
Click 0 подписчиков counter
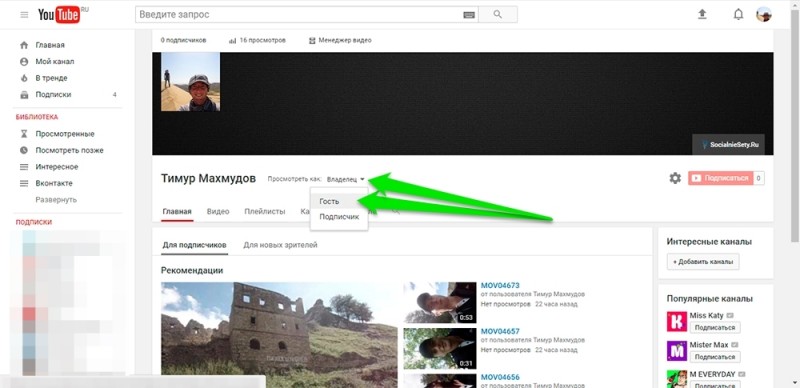click(x=183, y=40)
